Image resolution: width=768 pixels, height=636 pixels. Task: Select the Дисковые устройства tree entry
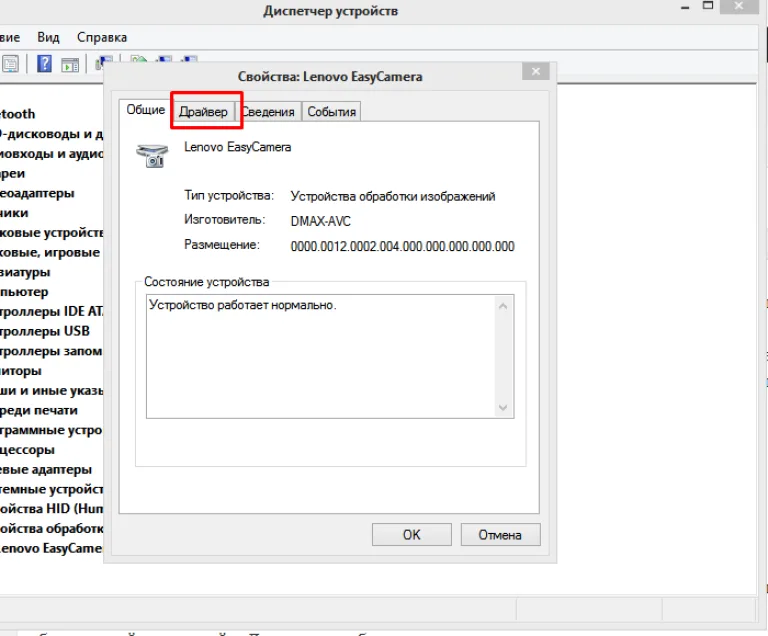(x=51, y=232)
